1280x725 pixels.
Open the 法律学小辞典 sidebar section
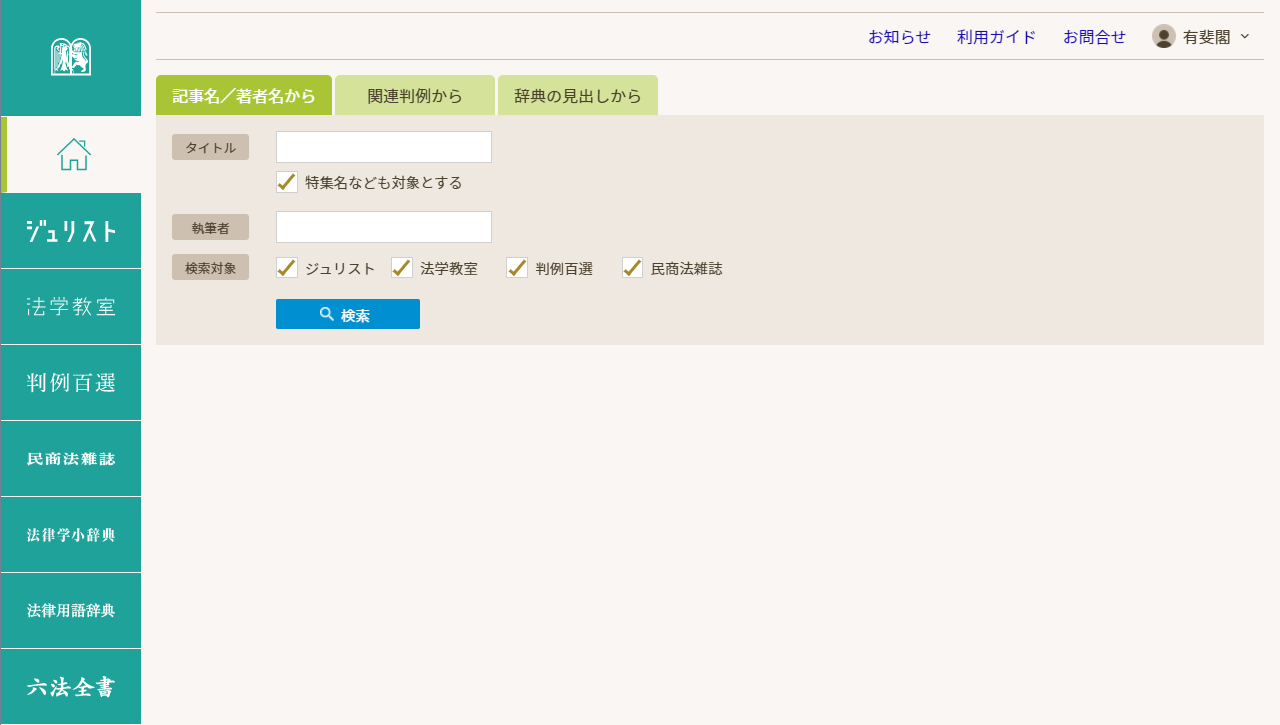point(71,535)
